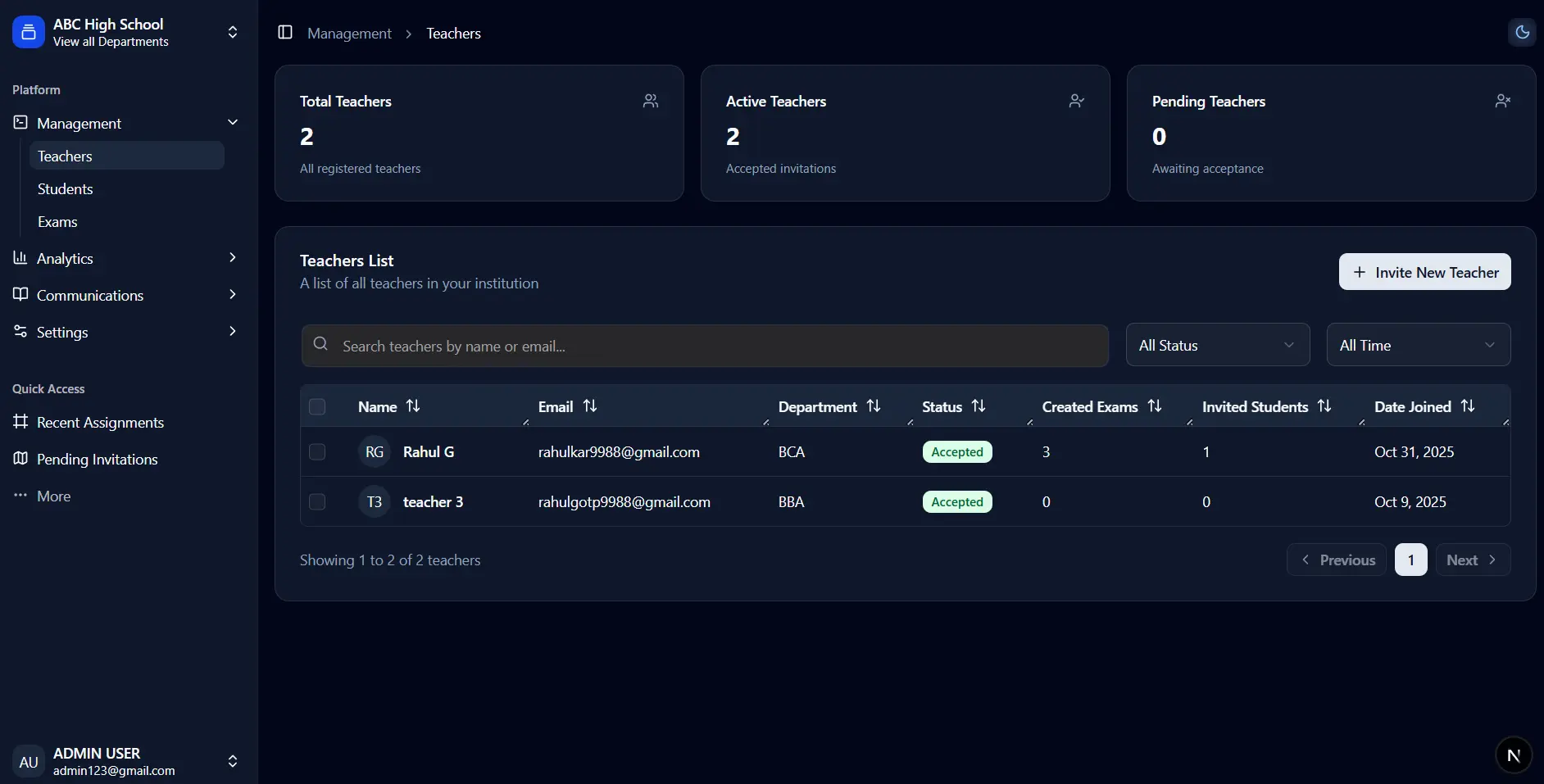Image resolution: width=1544 pixels, height=784 pixels.
Task: Open the All Status dropdown
Action: pos(1218,345)
